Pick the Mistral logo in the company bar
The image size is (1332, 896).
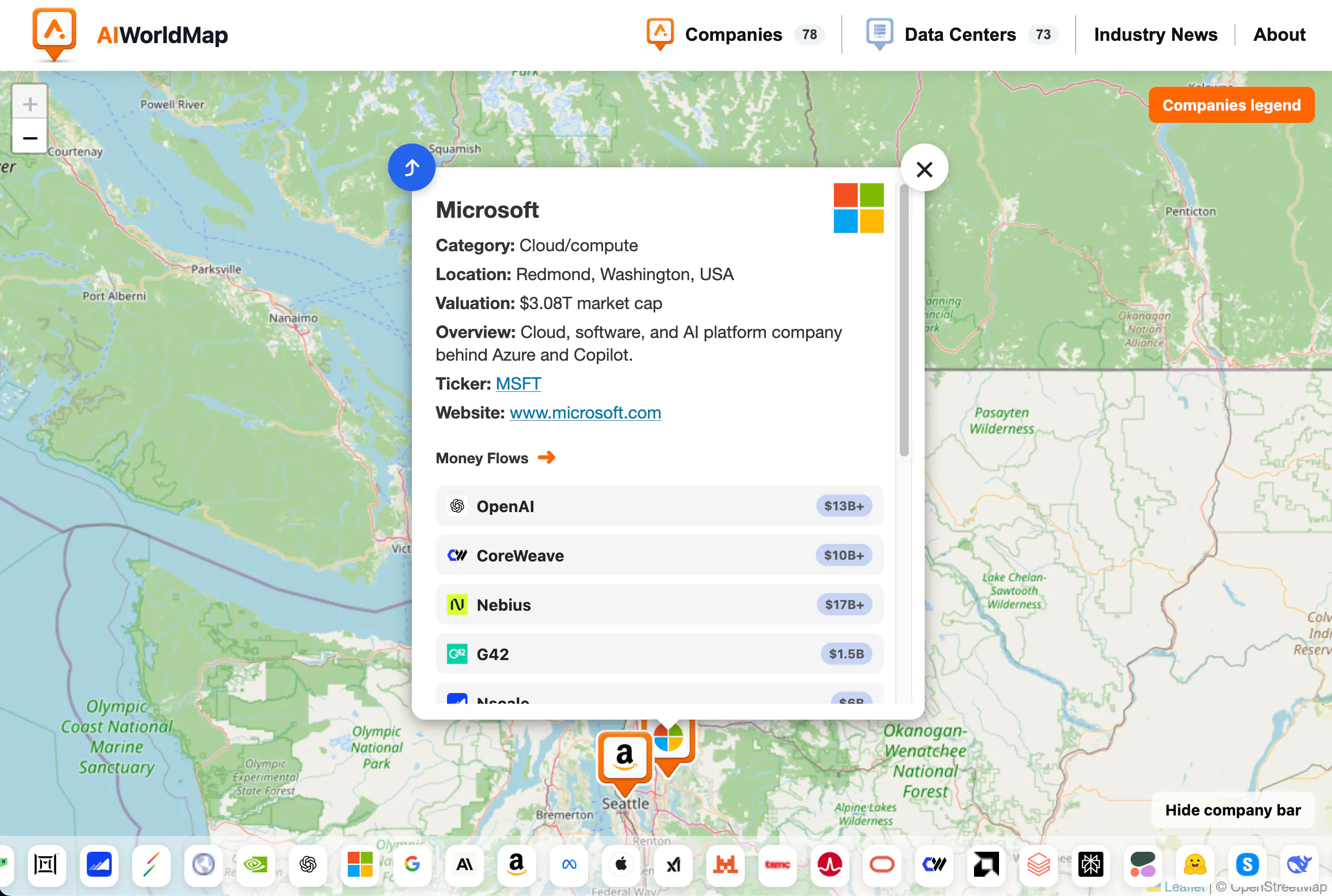click(x=726, y=865)
